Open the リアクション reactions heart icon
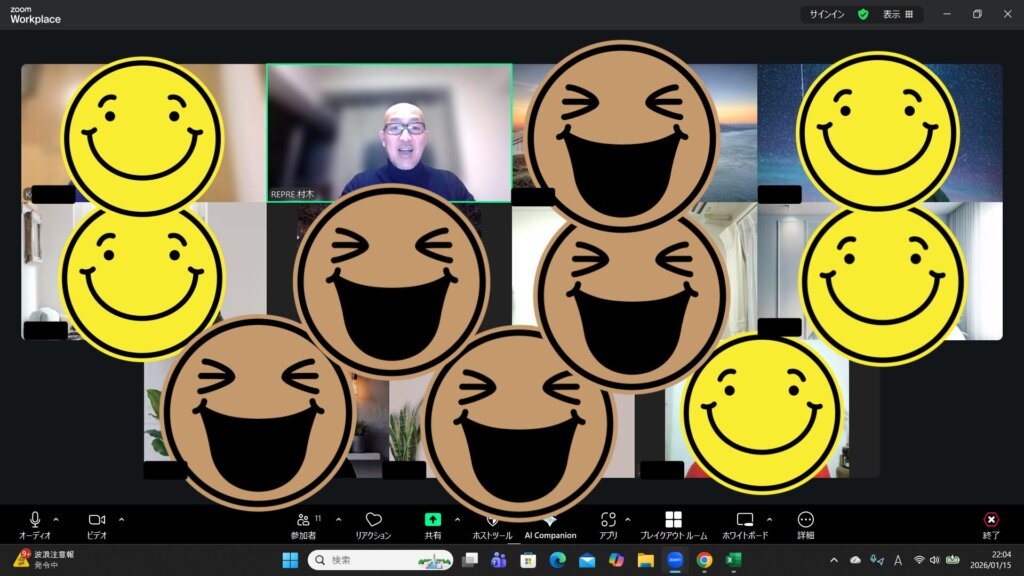 [373, 520]
